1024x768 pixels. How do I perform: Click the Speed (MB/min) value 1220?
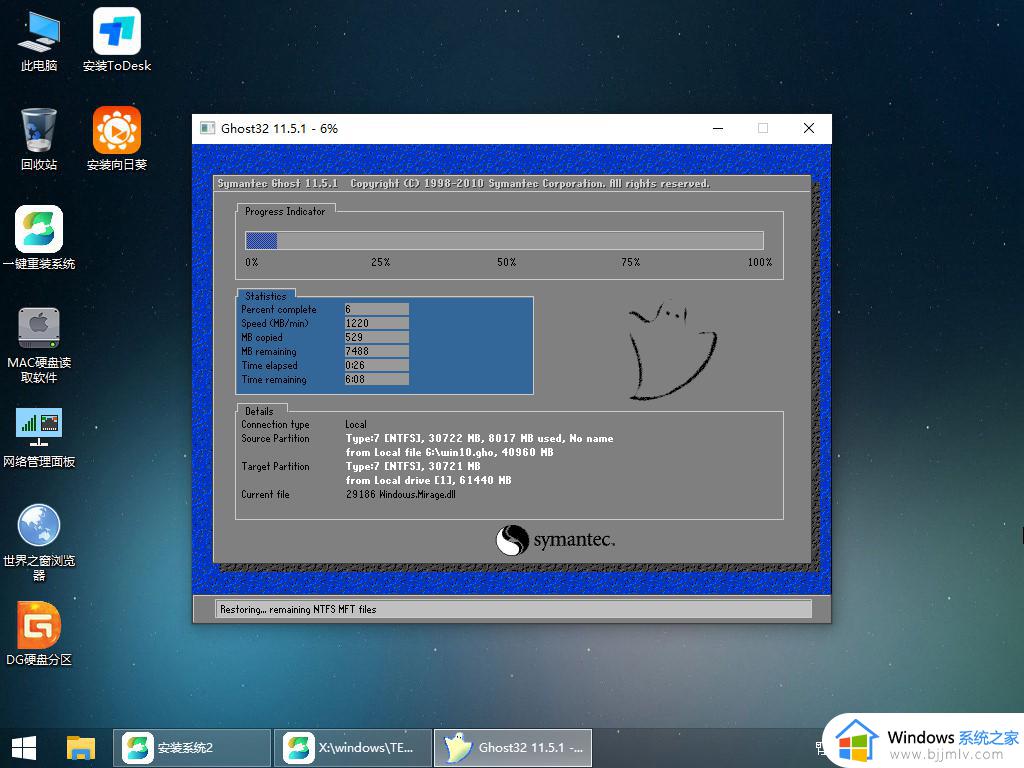click(x=377, y=323)
